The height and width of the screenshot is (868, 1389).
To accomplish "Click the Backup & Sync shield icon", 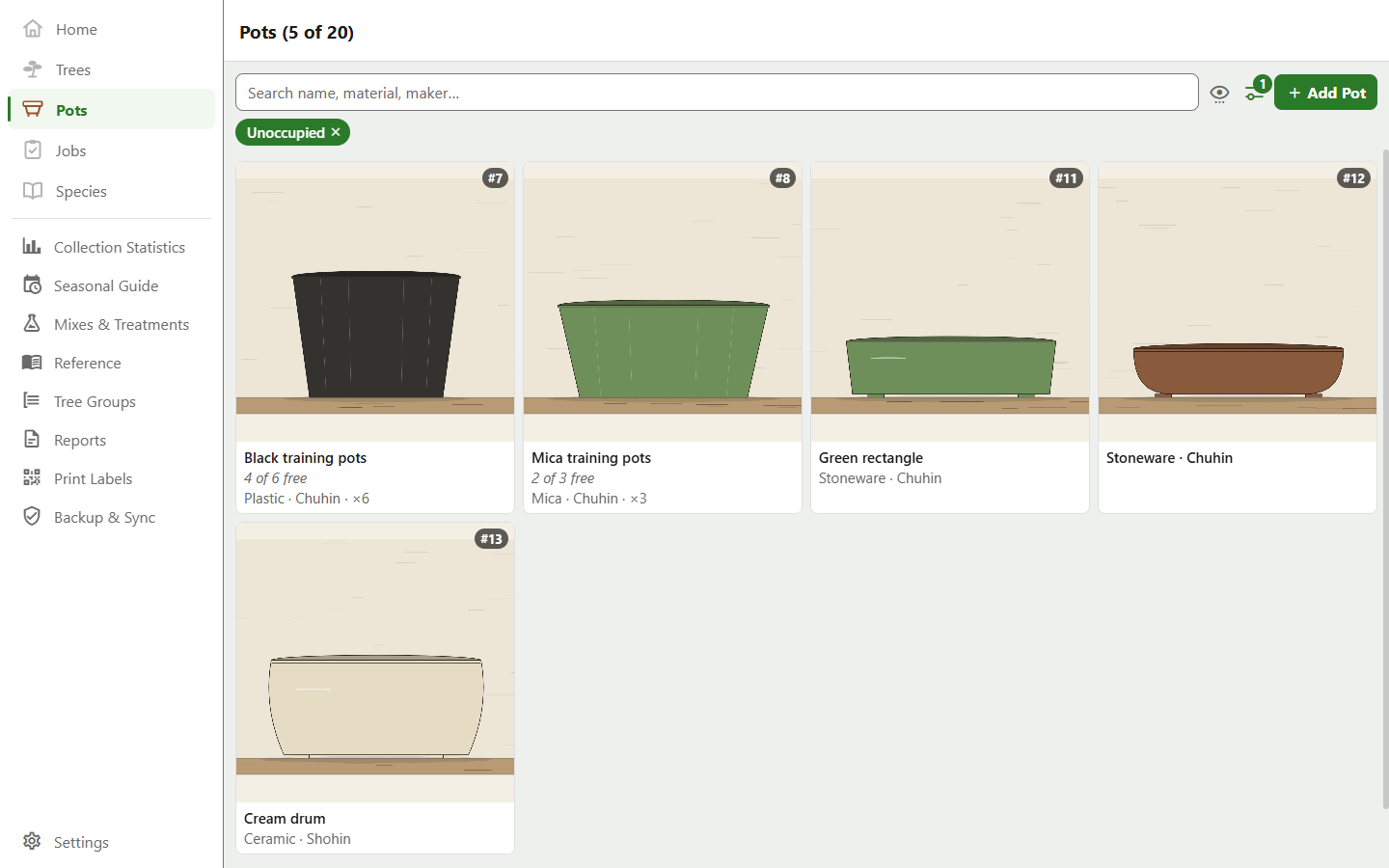I will [x=32, y=517].
